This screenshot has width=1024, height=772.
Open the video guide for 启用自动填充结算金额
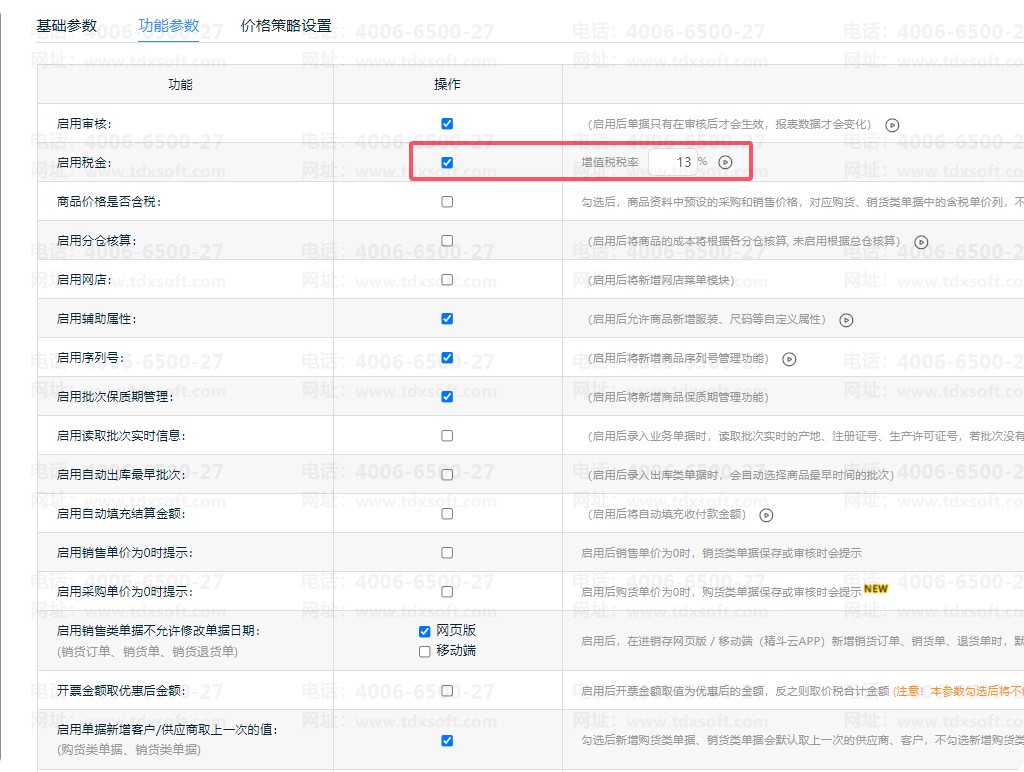766,515
